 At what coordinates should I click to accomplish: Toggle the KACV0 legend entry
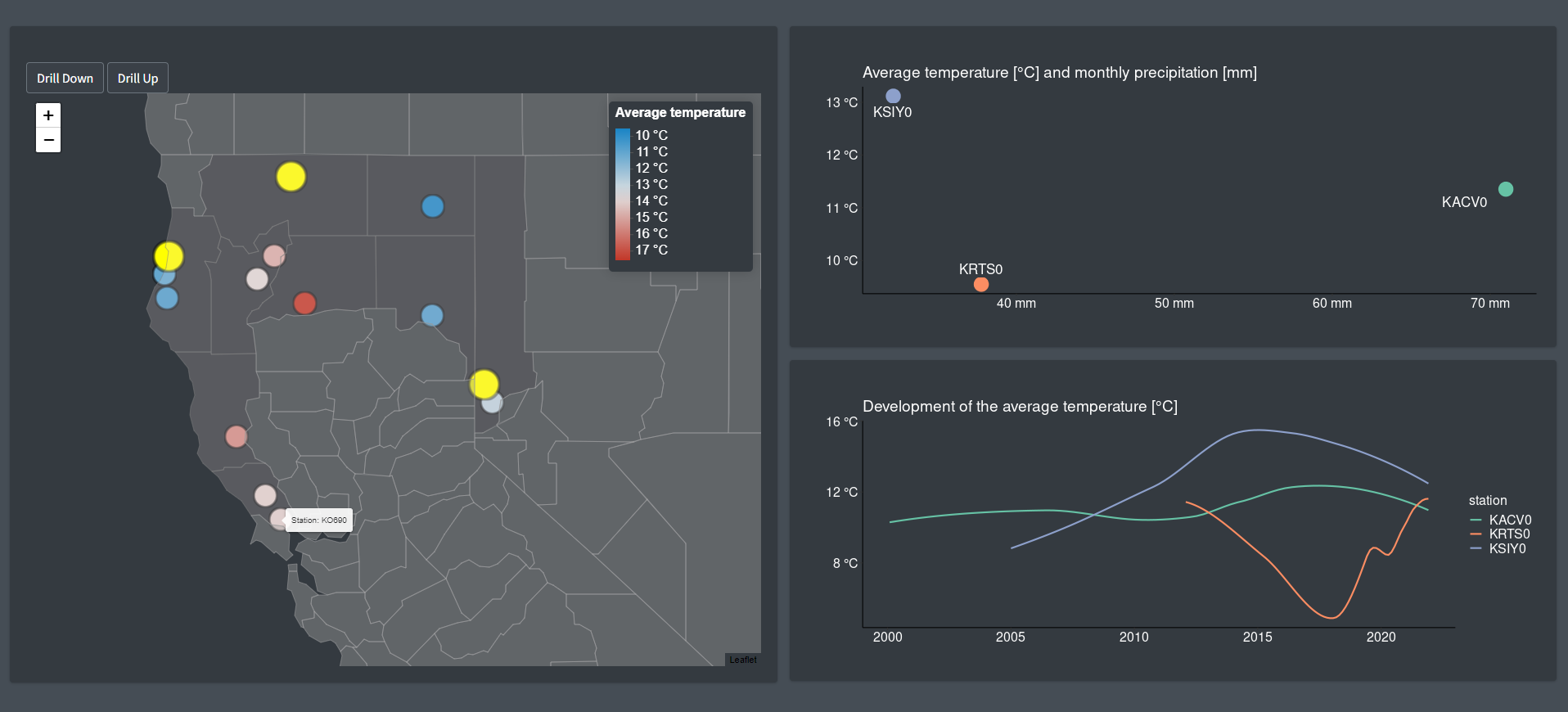point(1509,520)
